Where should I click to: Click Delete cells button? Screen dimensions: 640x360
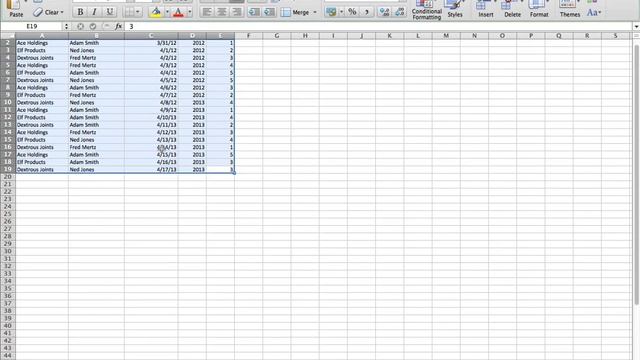pyautogui.click(x=512, y=9)
